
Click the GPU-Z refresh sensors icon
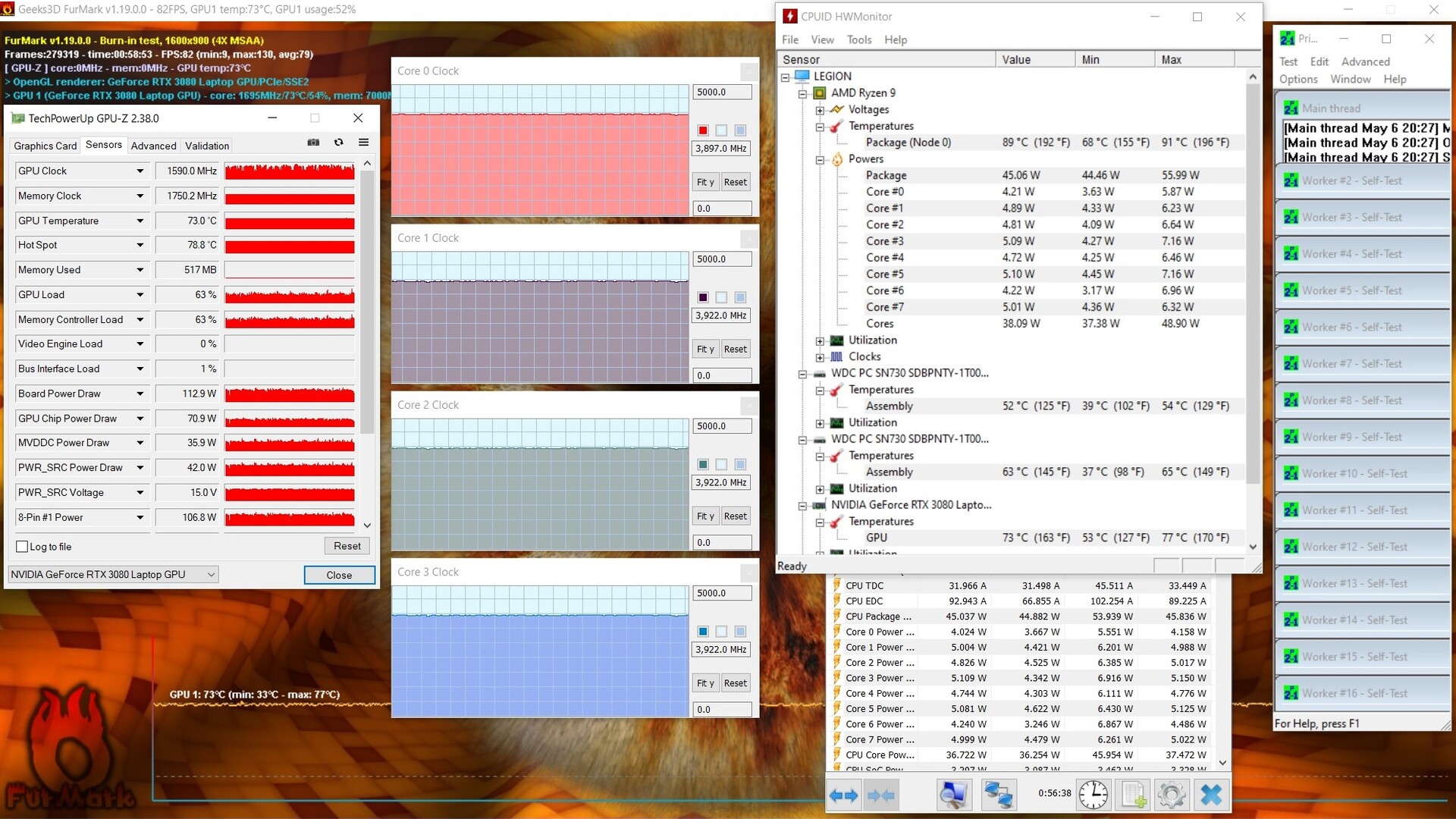[x=339, y=143]
